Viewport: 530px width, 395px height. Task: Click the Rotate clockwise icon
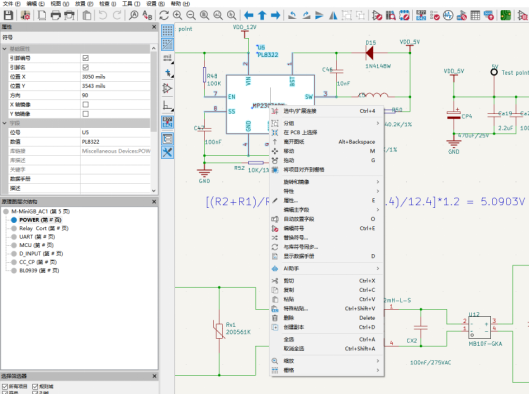pyautogui.click(x=306, y=15)
